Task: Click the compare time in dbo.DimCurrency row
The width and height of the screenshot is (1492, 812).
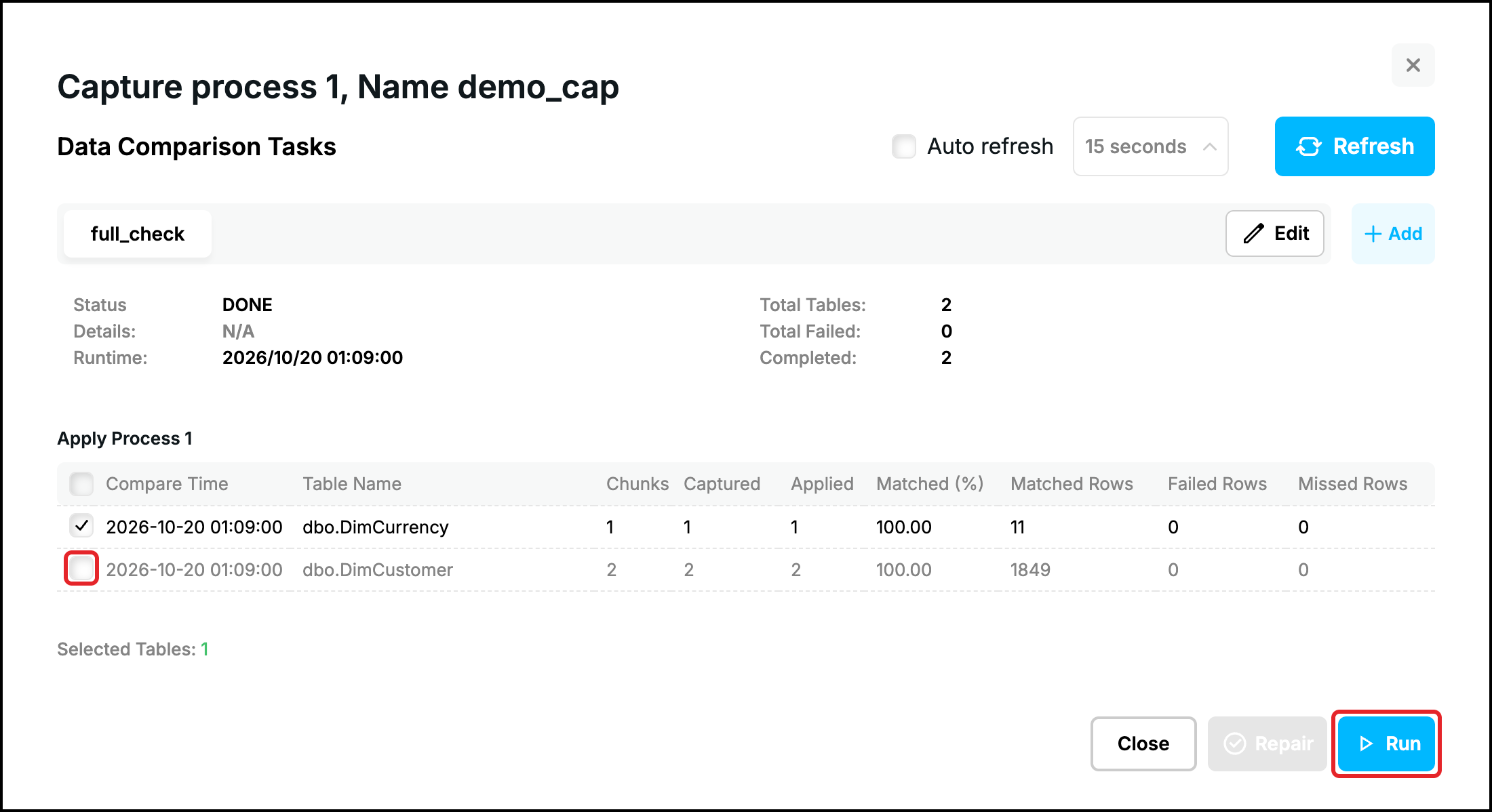Action: pyautogui.click(x=194, y=527)
